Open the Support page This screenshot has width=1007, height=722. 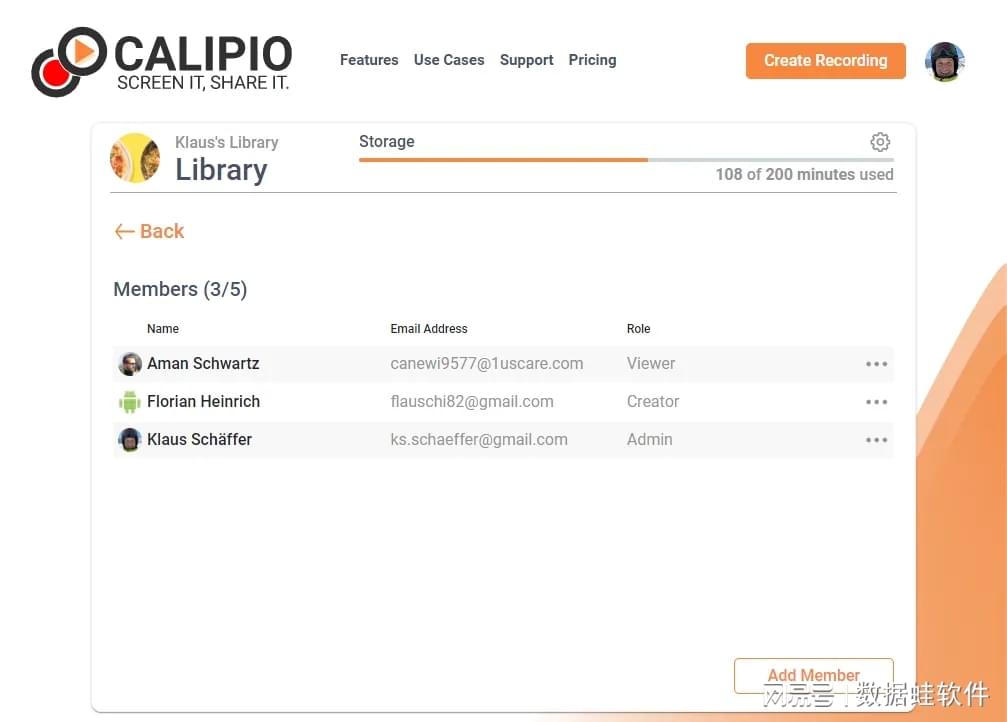pyautogui.click(x=526, y=60)
